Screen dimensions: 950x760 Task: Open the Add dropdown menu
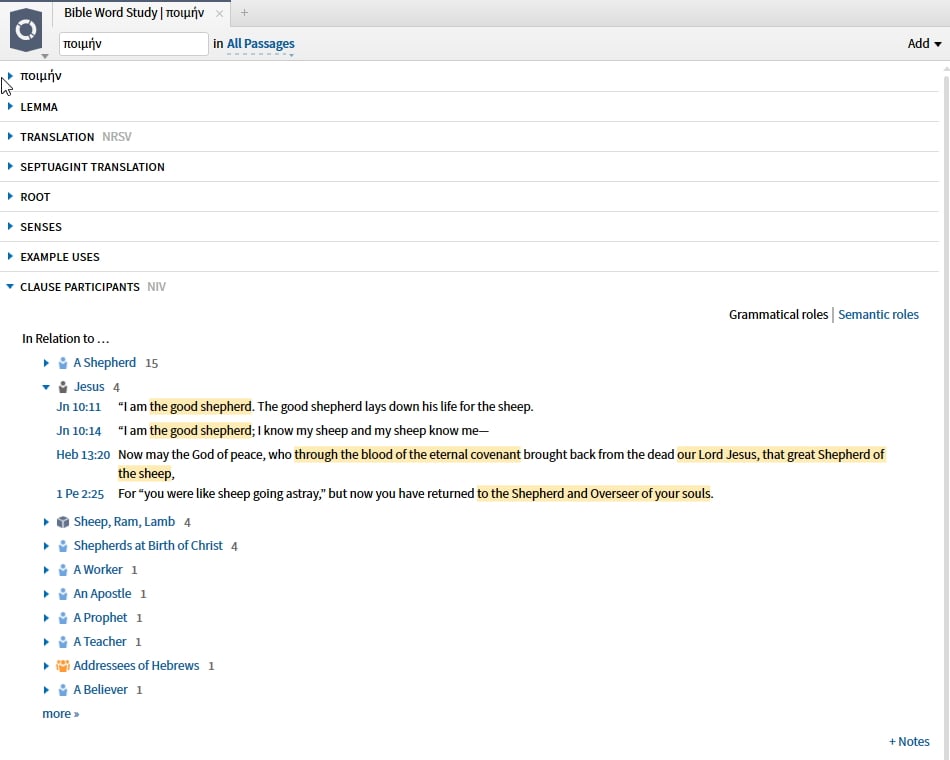pos(924,44)
